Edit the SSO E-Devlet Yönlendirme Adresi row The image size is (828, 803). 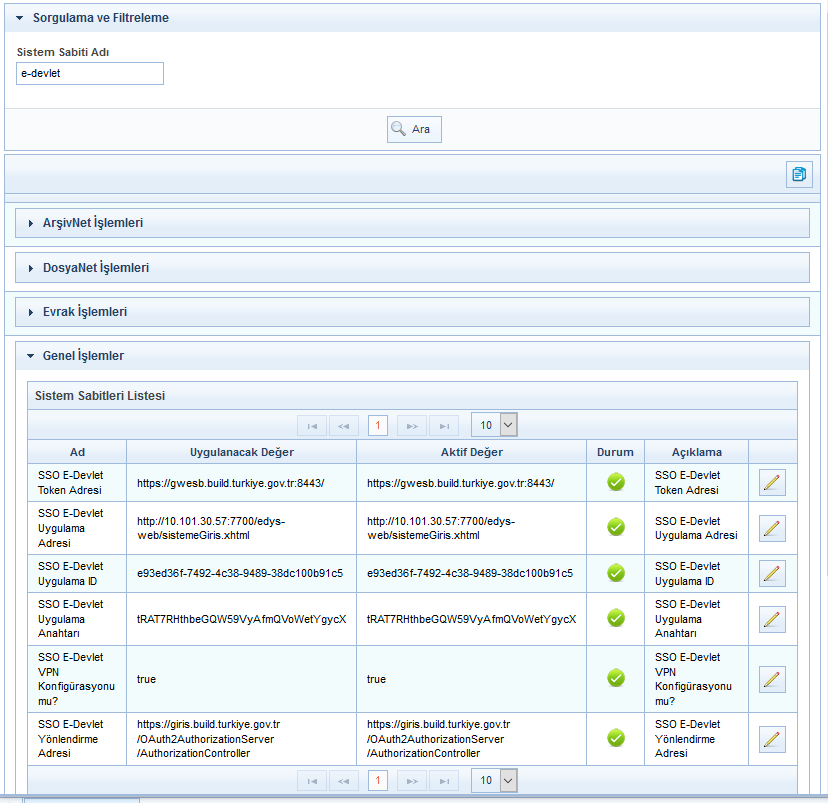[772, 739]
